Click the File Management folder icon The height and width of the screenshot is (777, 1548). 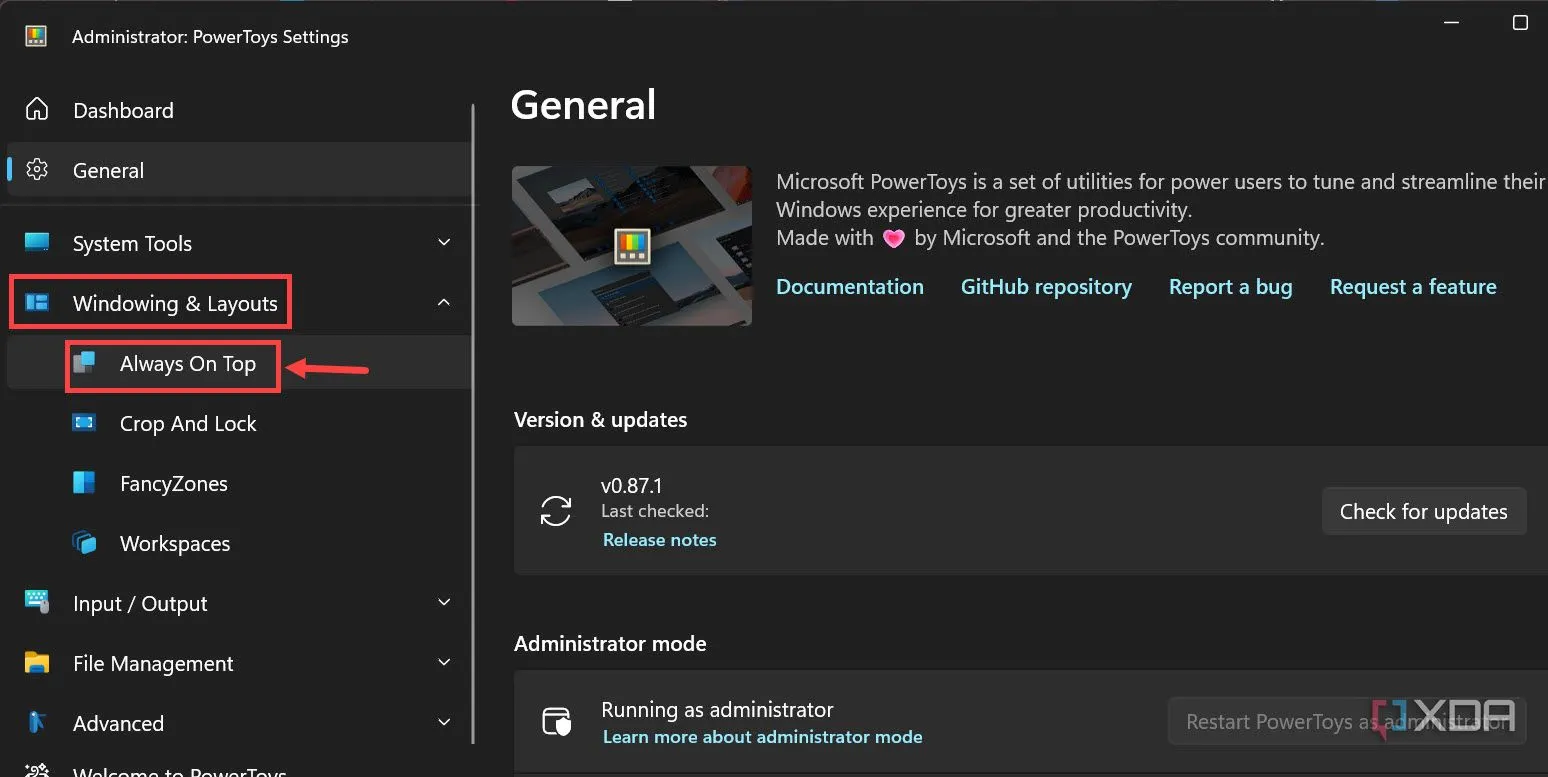(x=37, y=662)
